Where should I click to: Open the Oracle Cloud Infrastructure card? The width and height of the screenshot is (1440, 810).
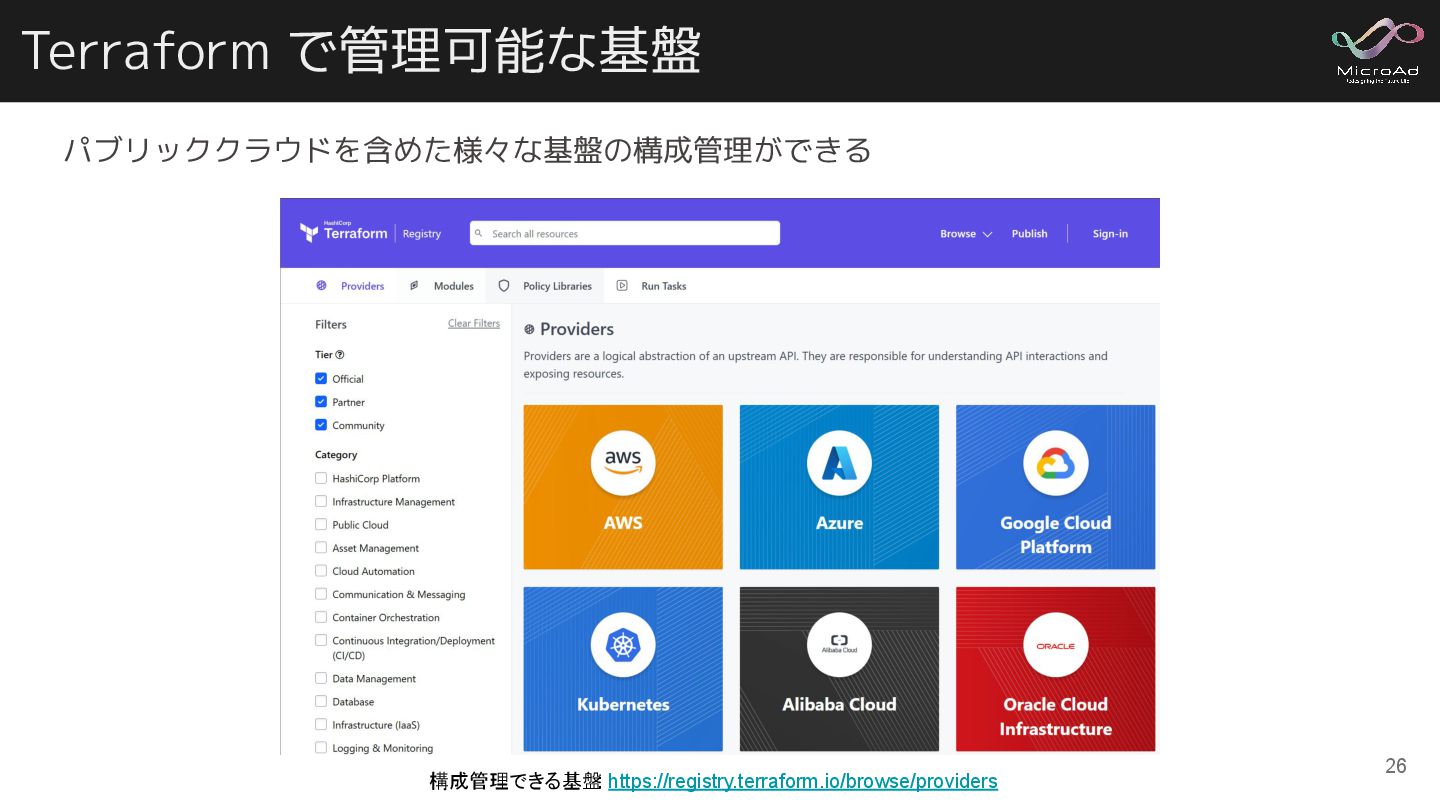point(1055,669)
